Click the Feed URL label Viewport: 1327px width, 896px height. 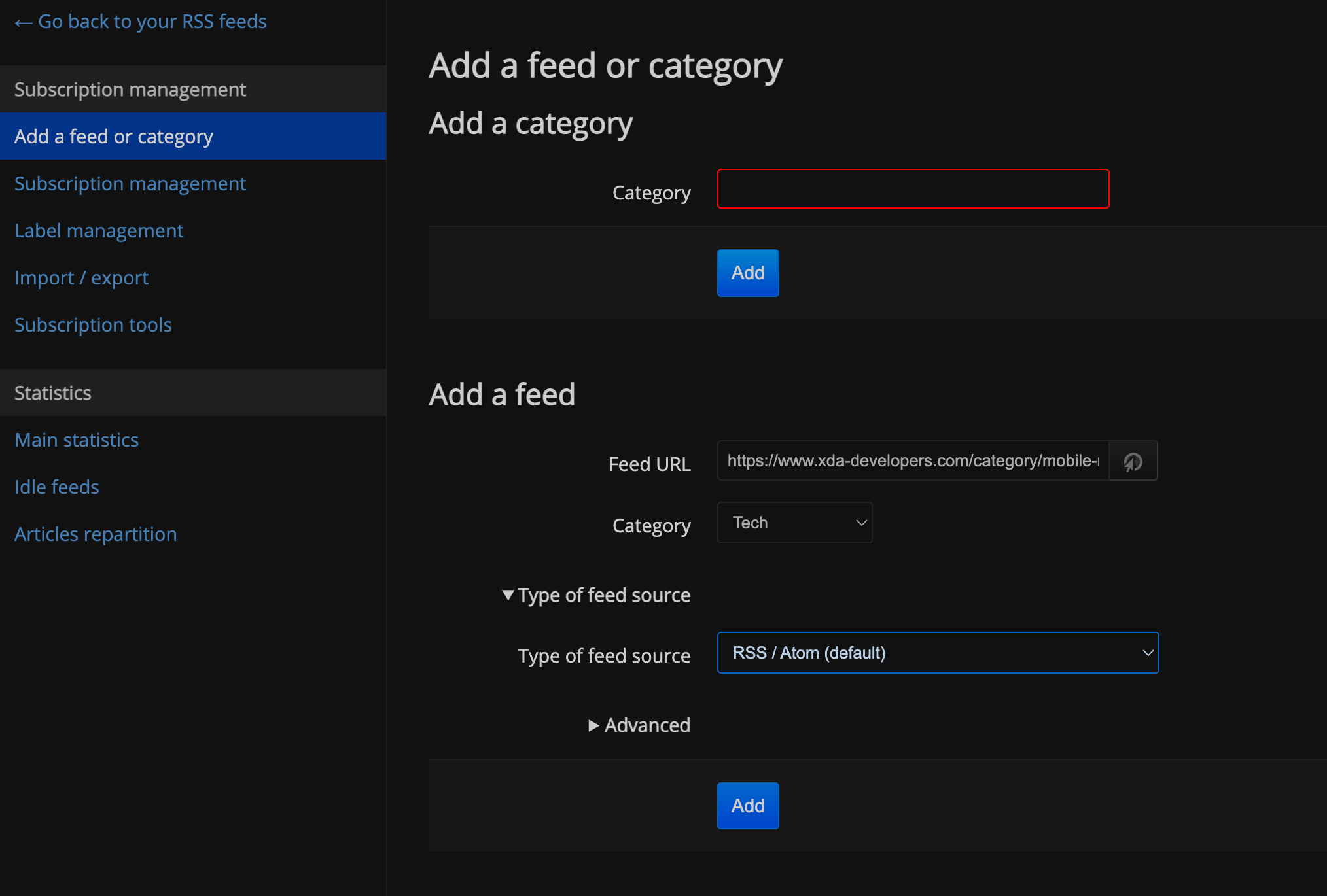pyautogui.click(x=649, y=464)
